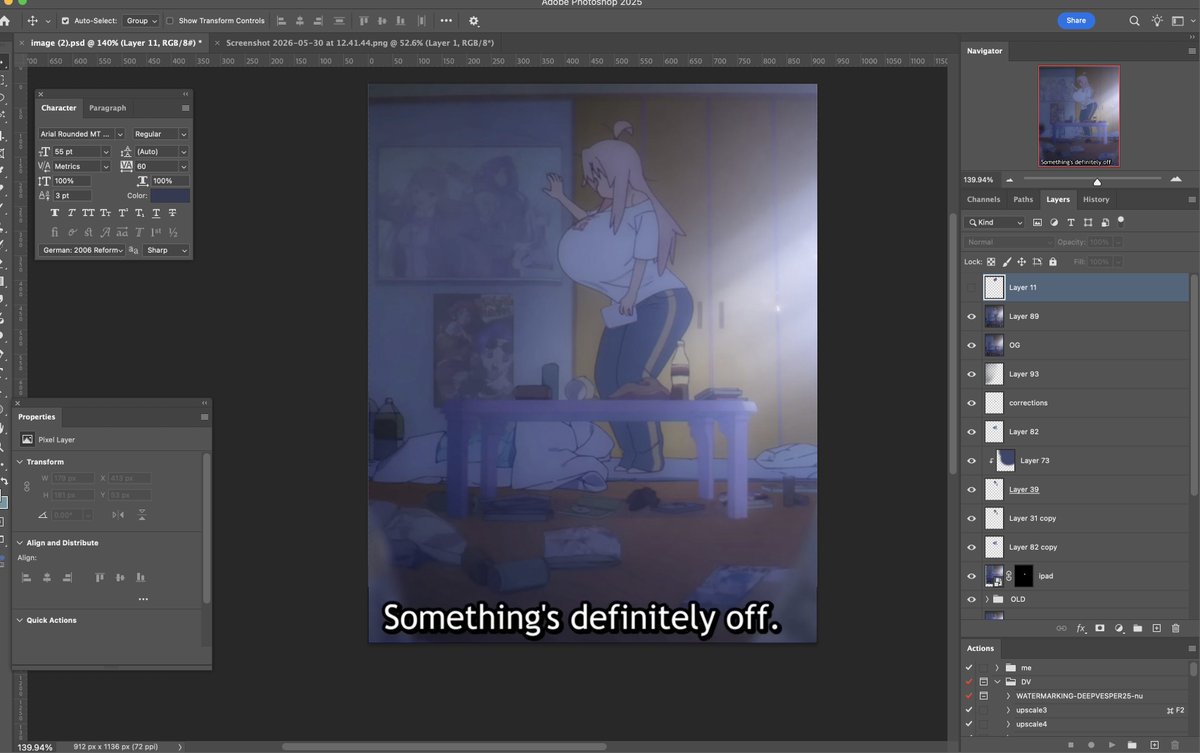The image size is (1200, 753).
Task: Filter layers by type layer icon
Action: 1071,222
